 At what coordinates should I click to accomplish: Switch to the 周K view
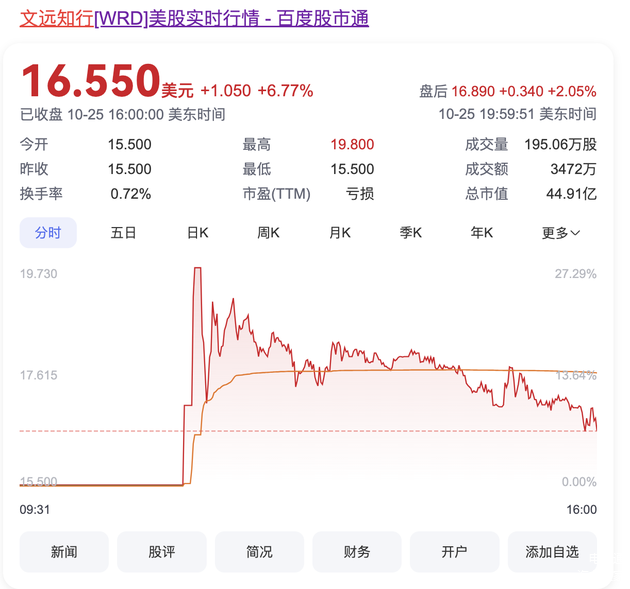click(268, 233)
